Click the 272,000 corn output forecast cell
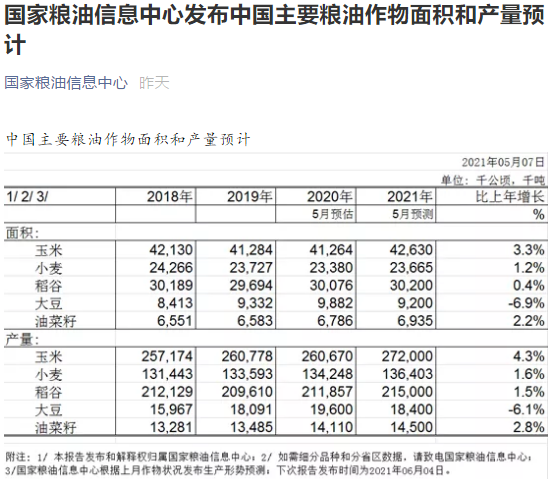The width and height of the screenshot is (552, 479). pyautogui.click(x=407, y=356)
